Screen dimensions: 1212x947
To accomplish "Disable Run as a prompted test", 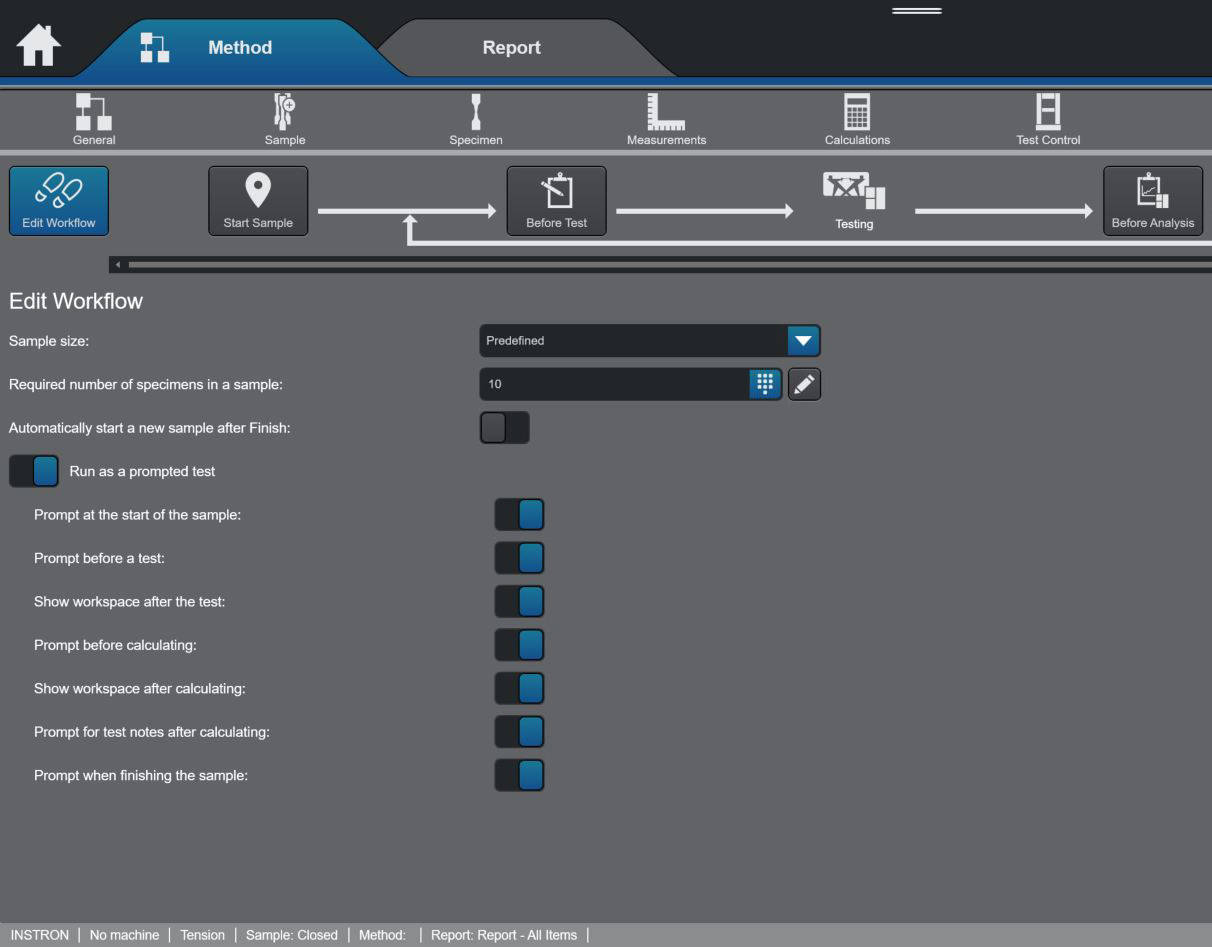I will [x=33, y=470].
